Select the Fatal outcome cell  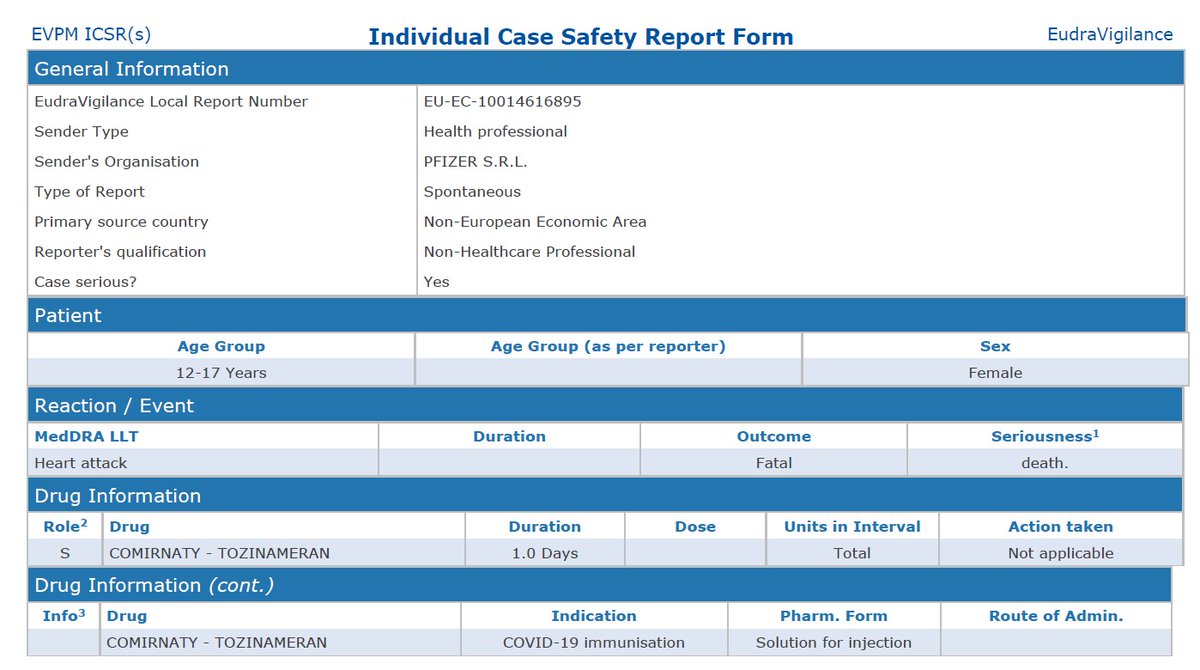(773, 463)
